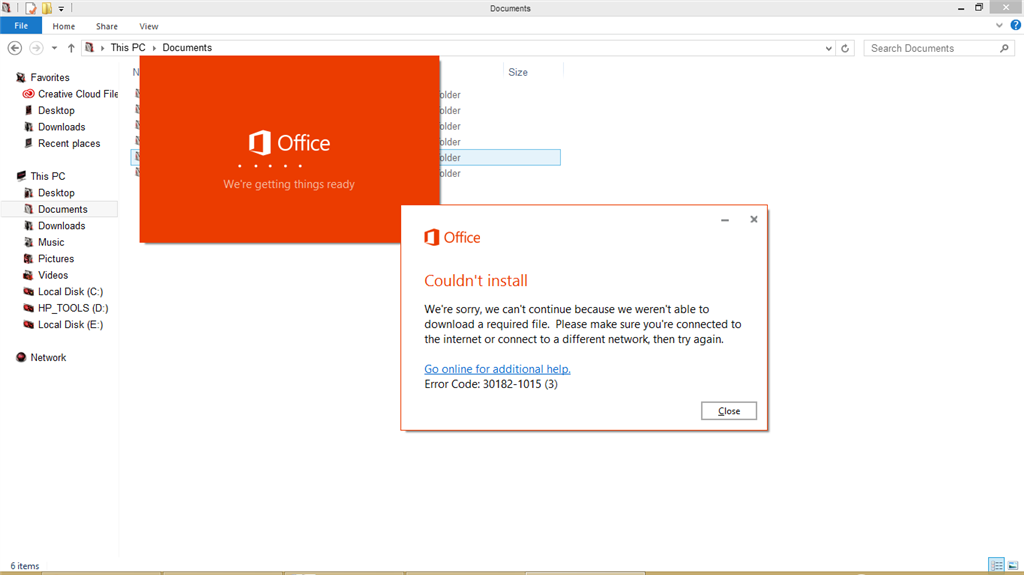This screenshot has height=575, width=1024.
Task: Click the Office logo in error dialog
Action: 452,237
